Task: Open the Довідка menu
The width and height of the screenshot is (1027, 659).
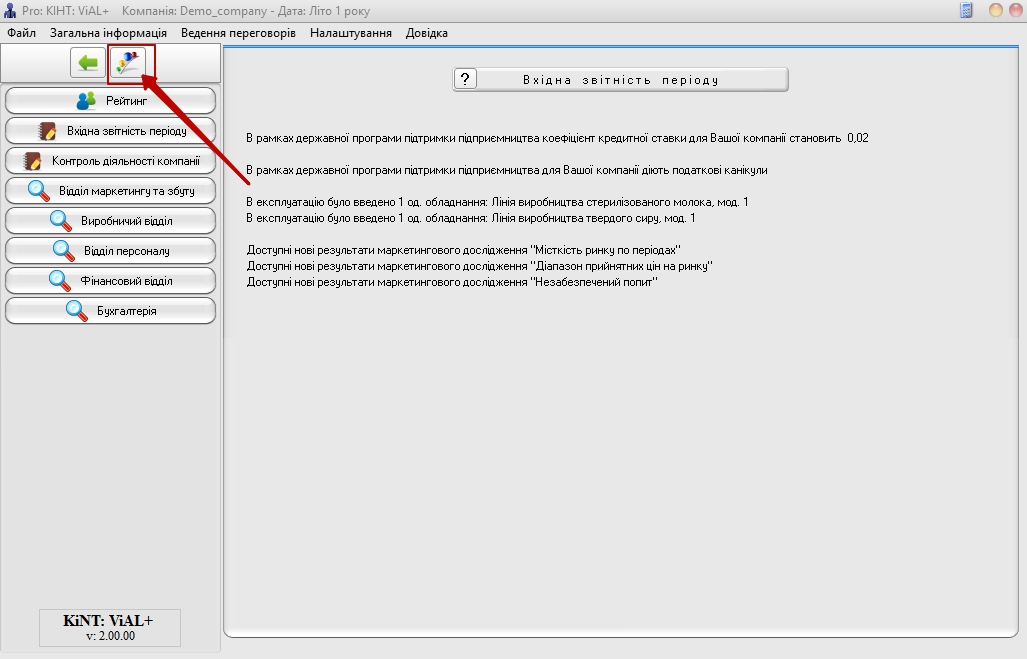Action: (x=427, y=33)
